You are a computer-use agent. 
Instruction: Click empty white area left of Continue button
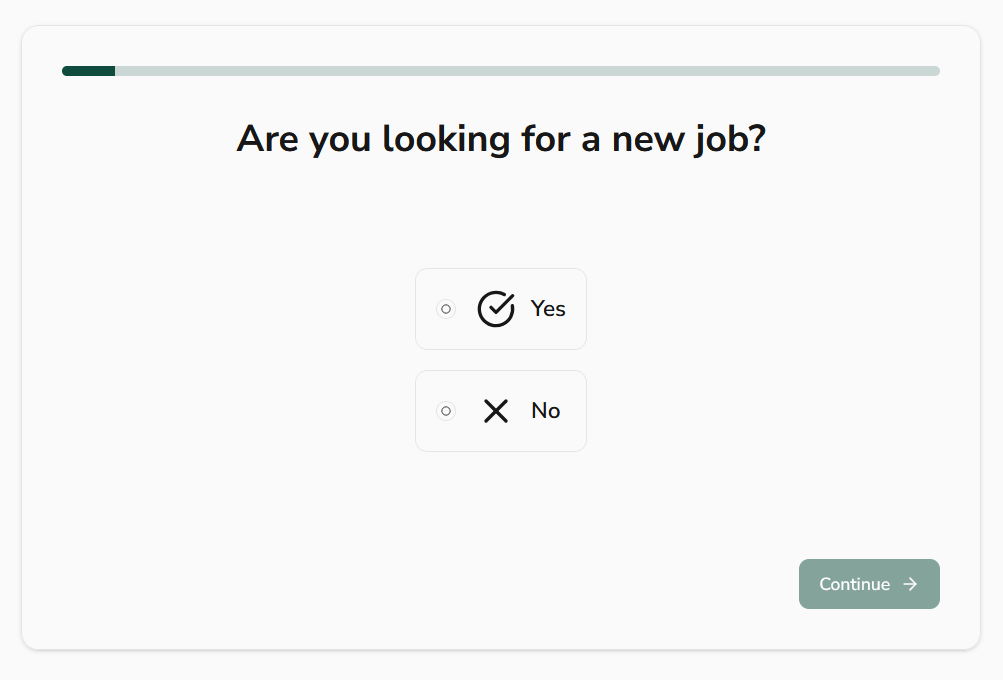(x=600, y=584)
